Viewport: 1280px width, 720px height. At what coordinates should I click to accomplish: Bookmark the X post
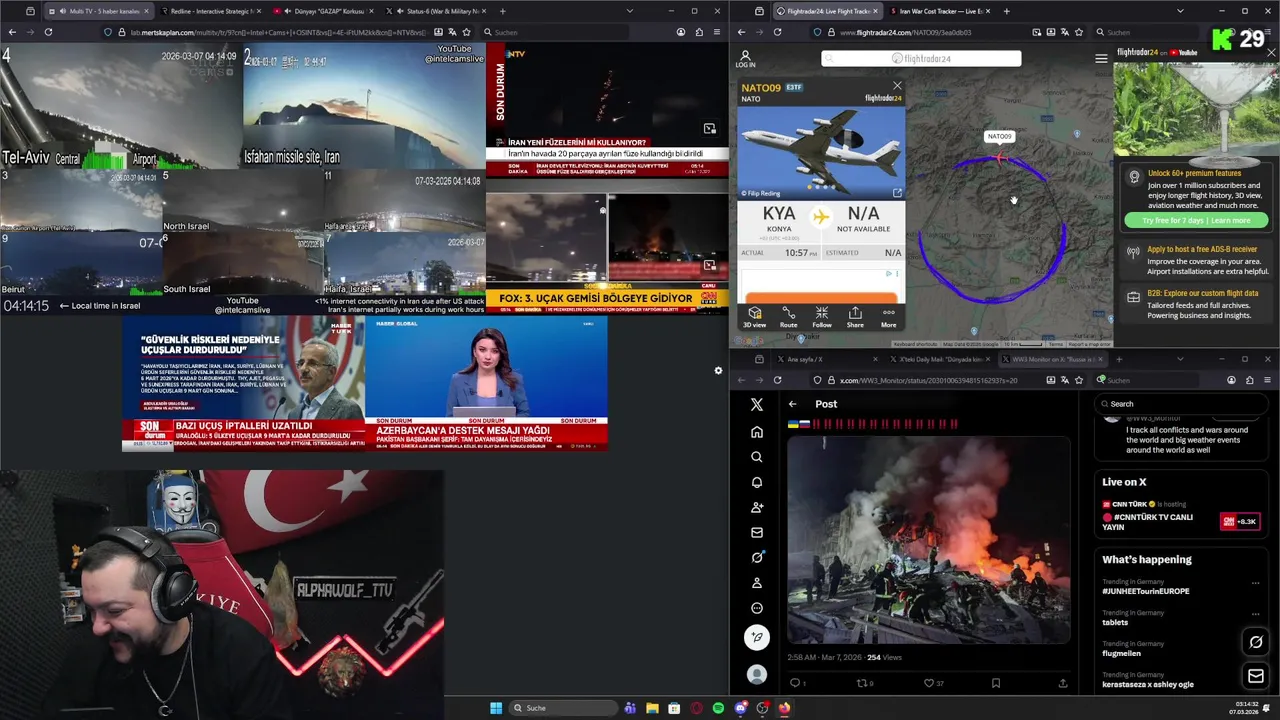point(996,683)
